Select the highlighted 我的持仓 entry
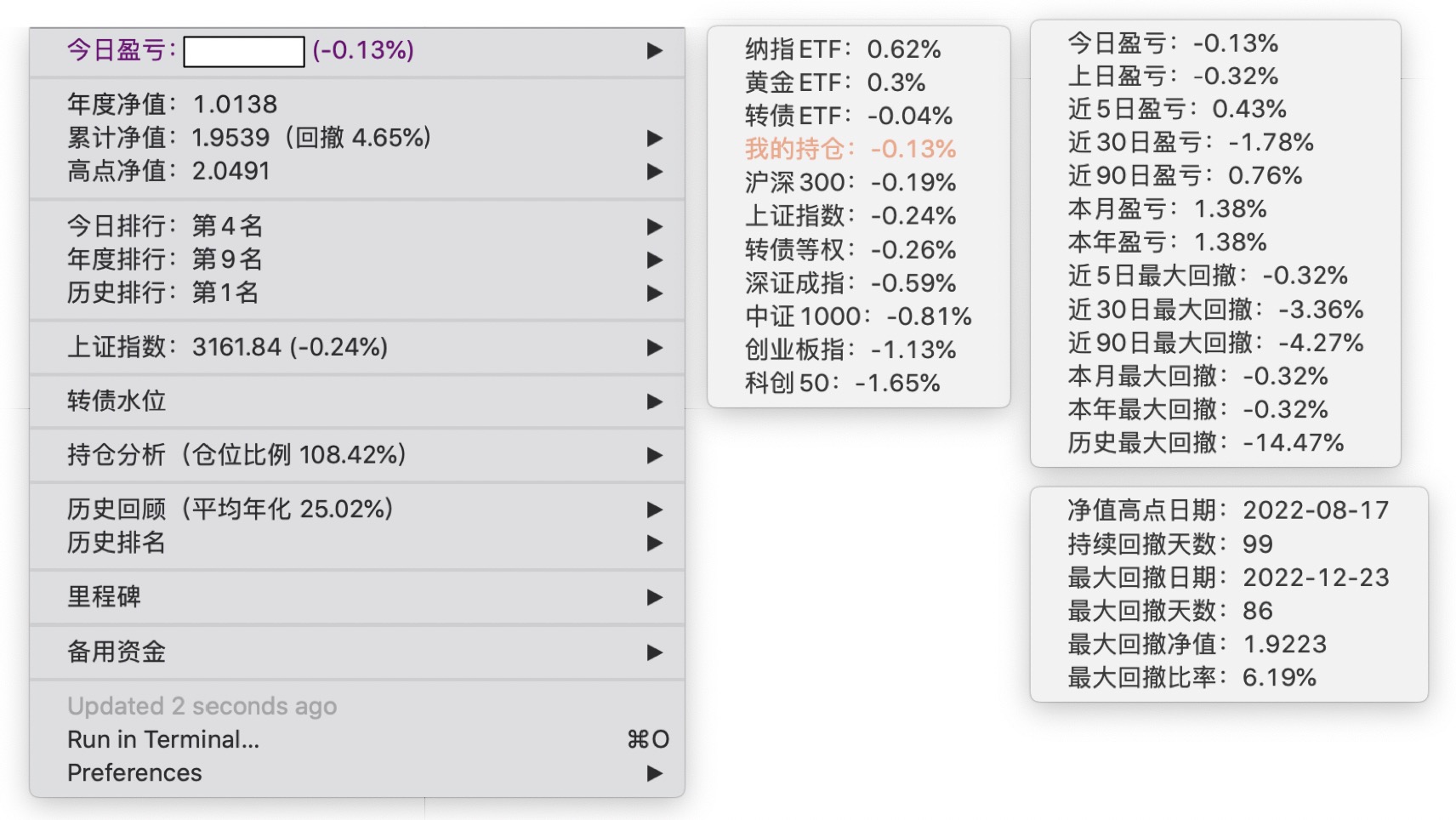The height and width of the screenshot is (820, 1456). point(850,149)
